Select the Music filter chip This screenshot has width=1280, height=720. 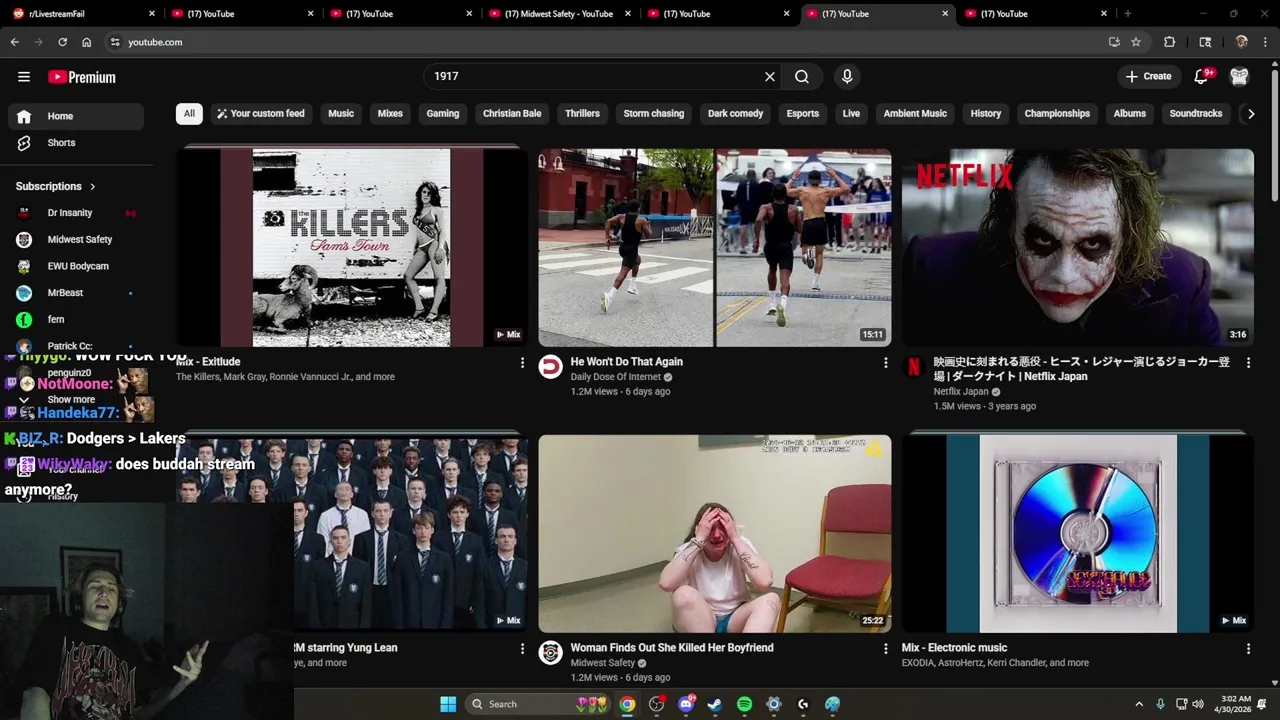click(341, 113)
